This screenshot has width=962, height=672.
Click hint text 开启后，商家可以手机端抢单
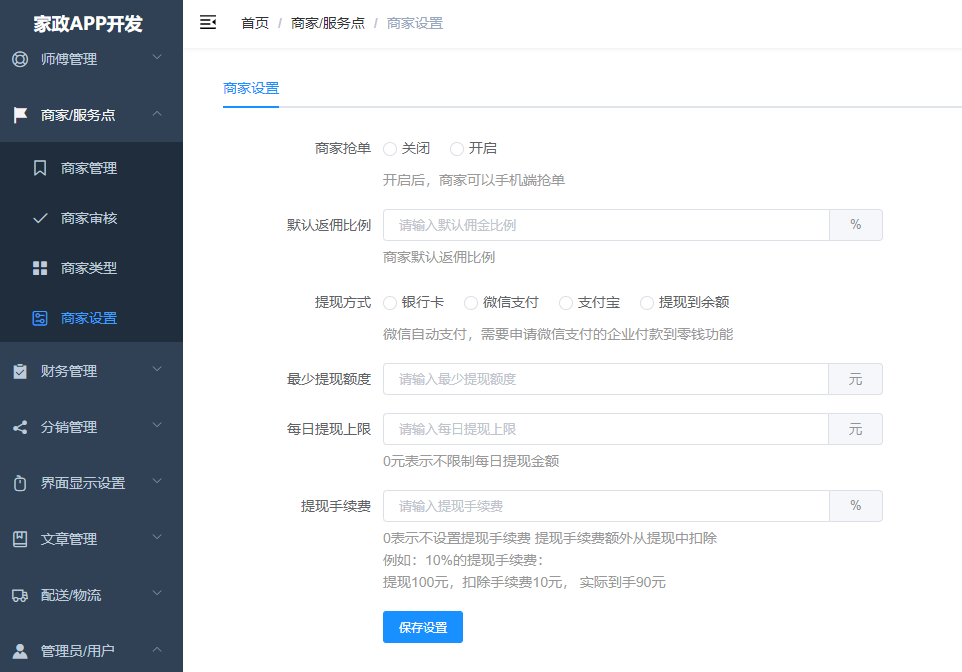(474, 180)
